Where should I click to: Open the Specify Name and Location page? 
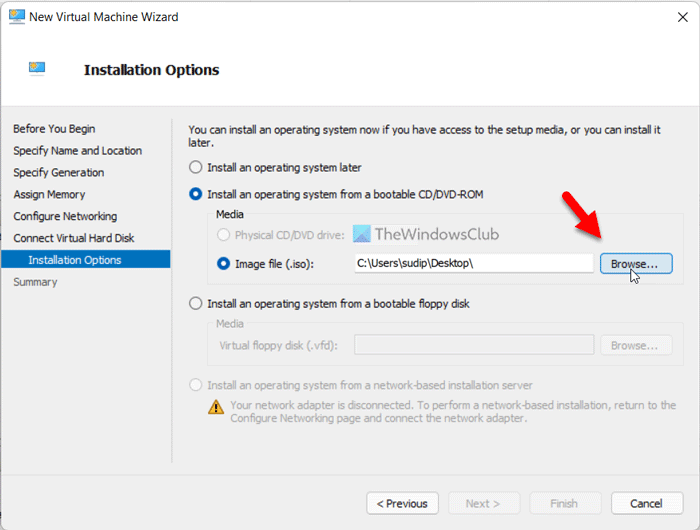coord(77,151)
